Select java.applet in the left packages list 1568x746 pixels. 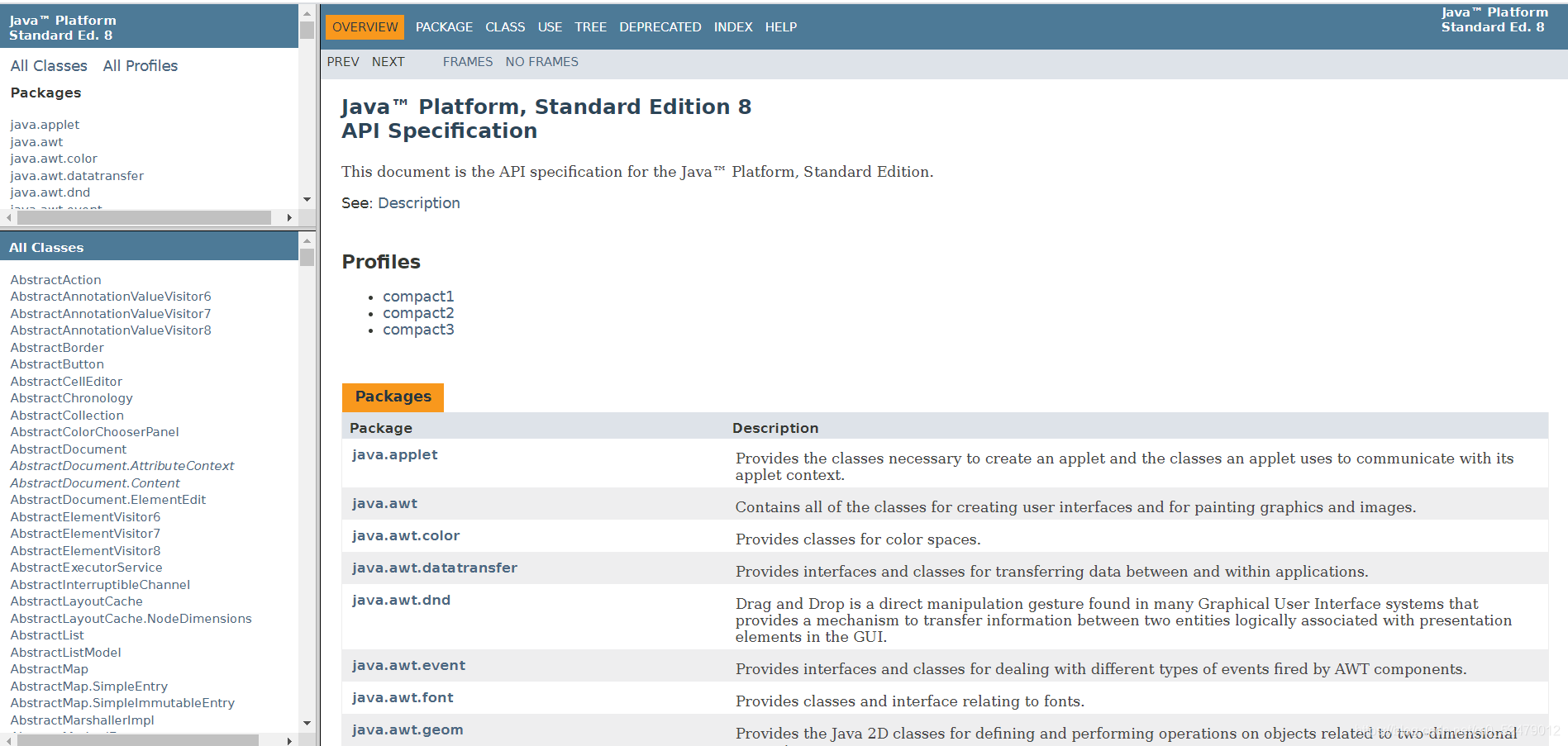pos(45,125)
